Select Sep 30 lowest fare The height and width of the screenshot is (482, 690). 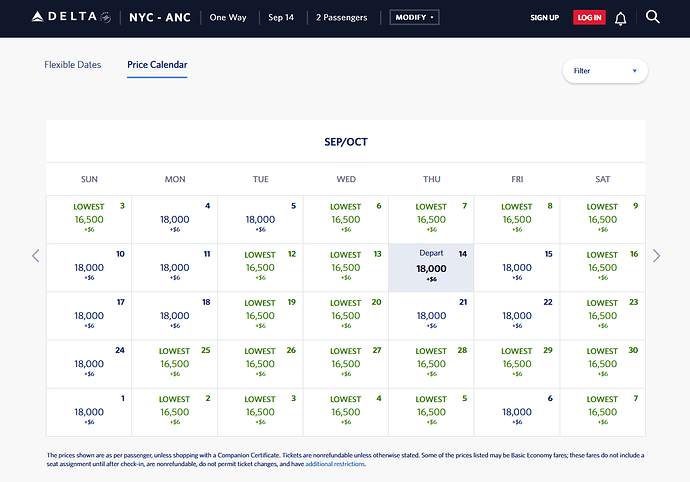coord(602,364)
